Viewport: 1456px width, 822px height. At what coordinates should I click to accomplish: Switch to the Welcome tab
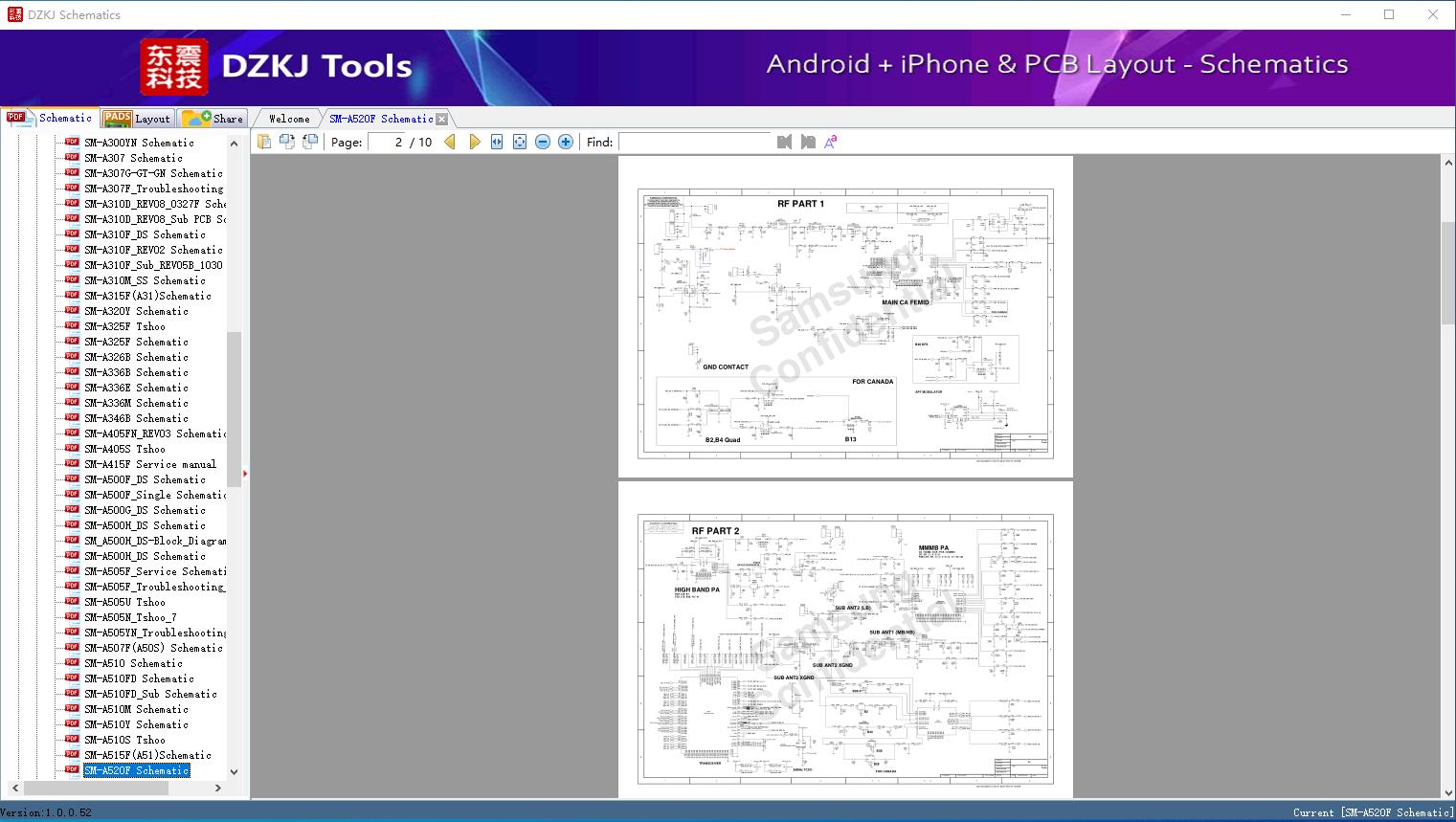click(x=289, y=119)
